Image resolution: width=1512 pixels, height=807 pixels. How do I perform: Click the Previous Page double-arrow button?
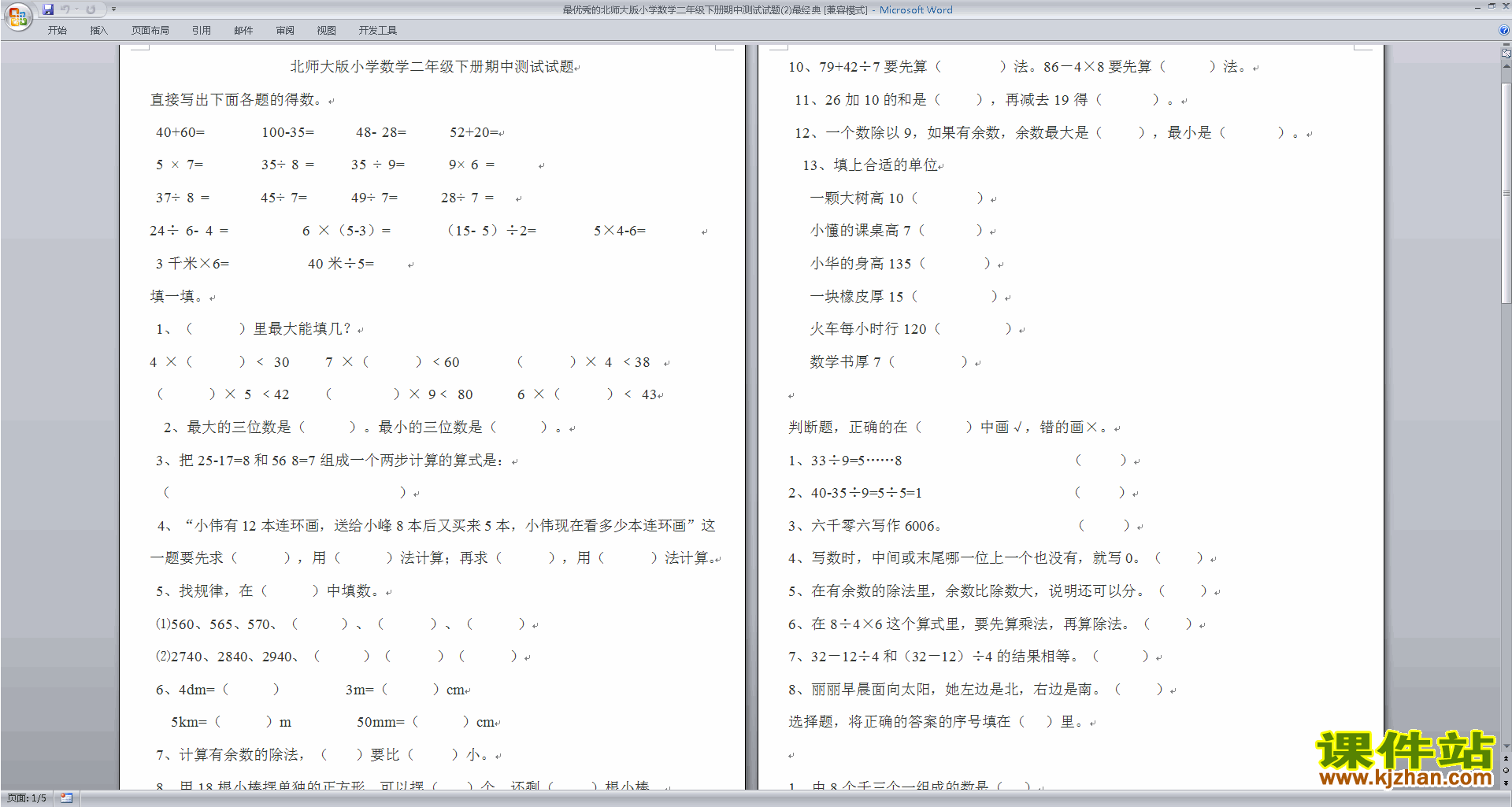(1506, 759)
